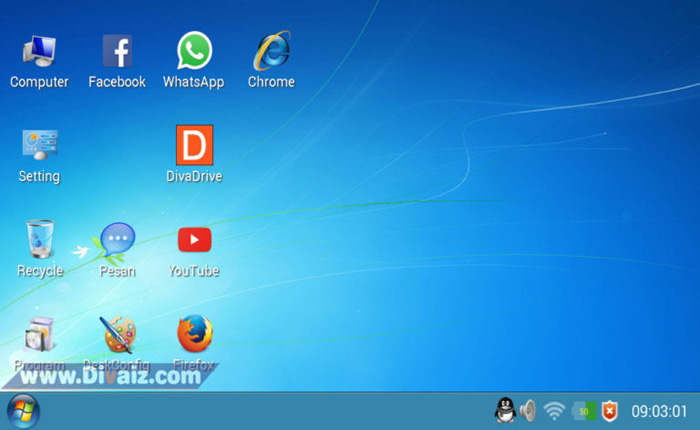Open the Computer desktop icon
This screenshot has height=430, width=700.
39,51
